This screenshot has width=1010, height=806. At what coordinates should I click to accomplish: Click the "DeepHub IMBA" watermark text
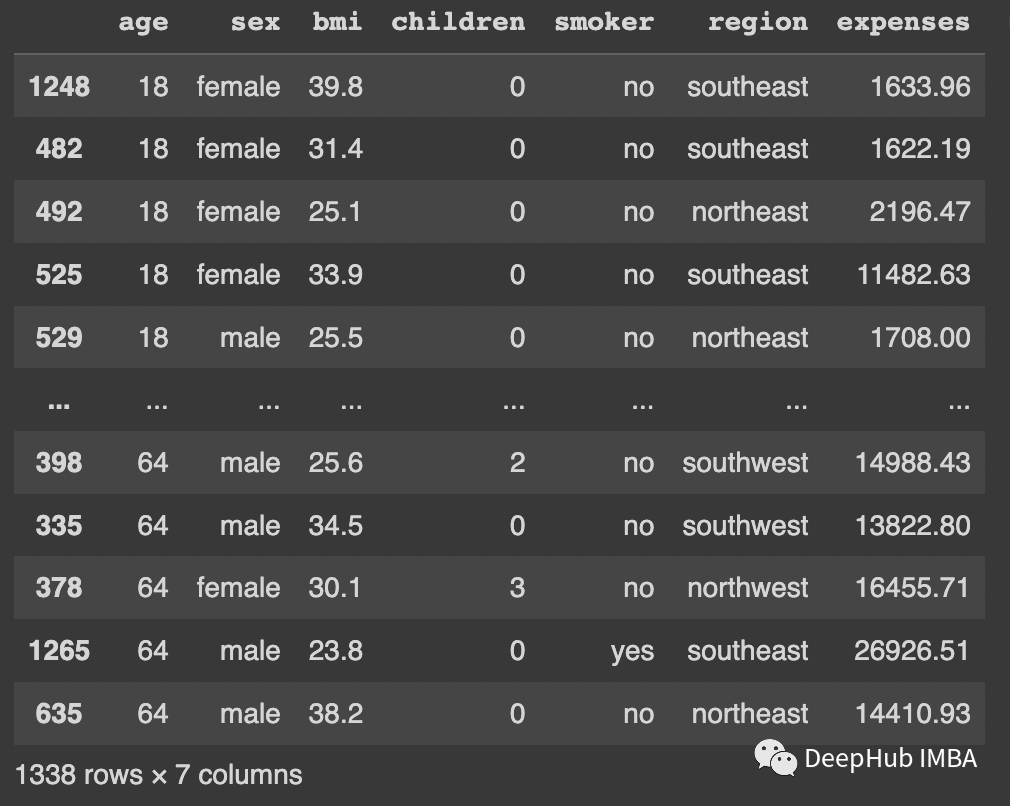[x=890, y=759]
